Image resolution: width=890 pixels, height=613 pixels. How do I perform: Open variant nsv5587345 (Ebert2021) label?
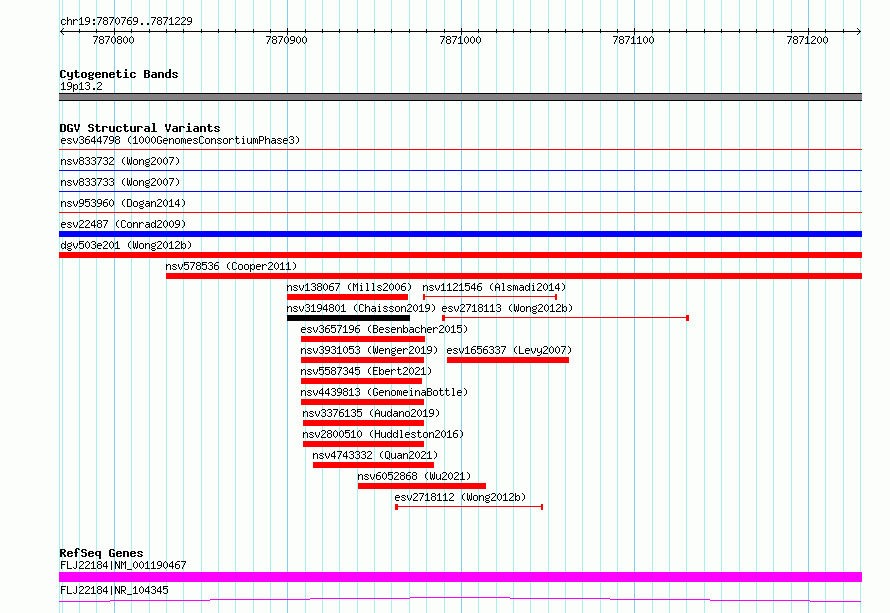tap(366, 371)
